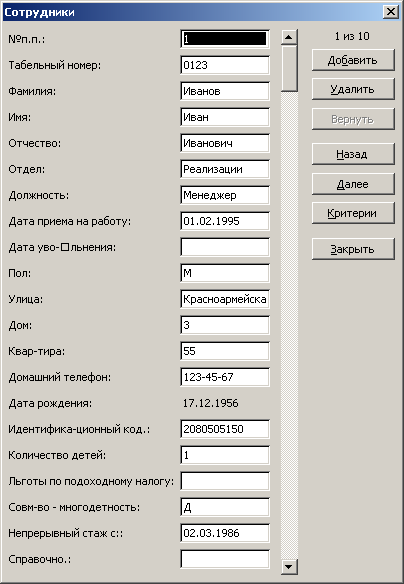Click the Улица field Красноармейска

[x=225, y=299]
